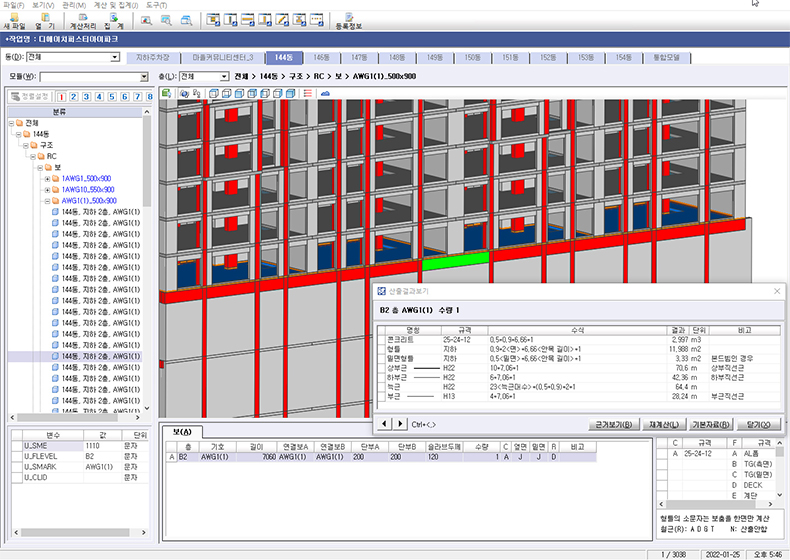Open the 동(D) dropdown
Viewport: 790px width, 560px height.
[x=115, y=57]
